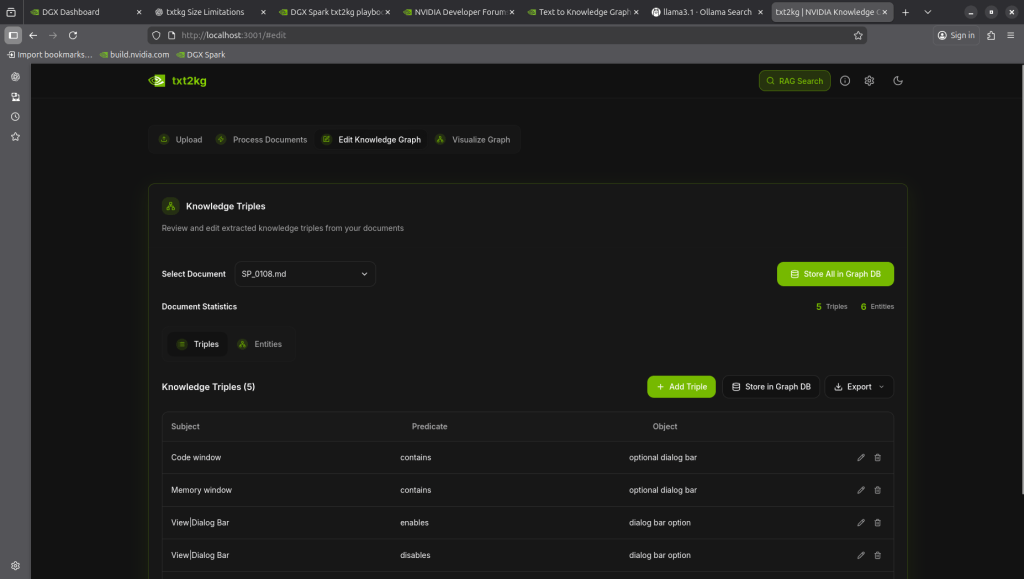1024x579 pixels.
Task: Click Store All in Graph DB
Action: click(x=835, y=274)
